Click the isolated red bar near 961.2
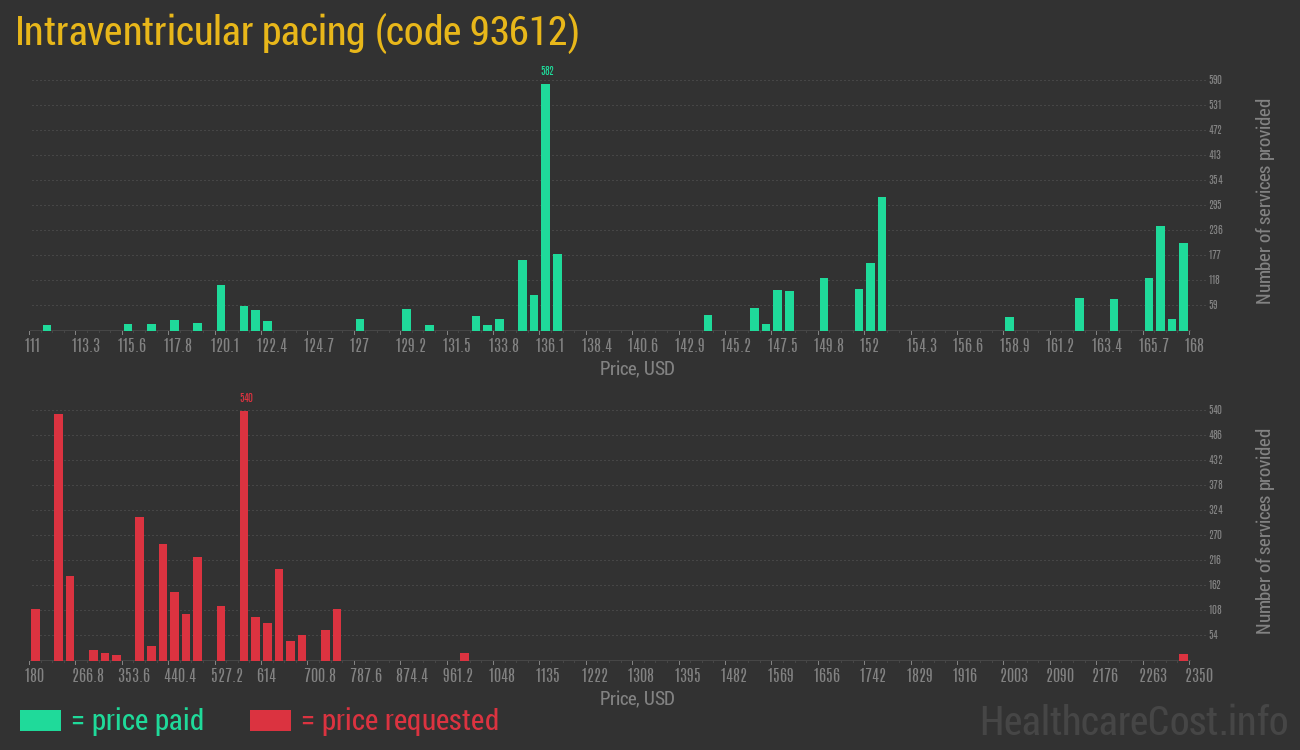The height and width of the screenshot is (750, 1300). click(464, 656)
